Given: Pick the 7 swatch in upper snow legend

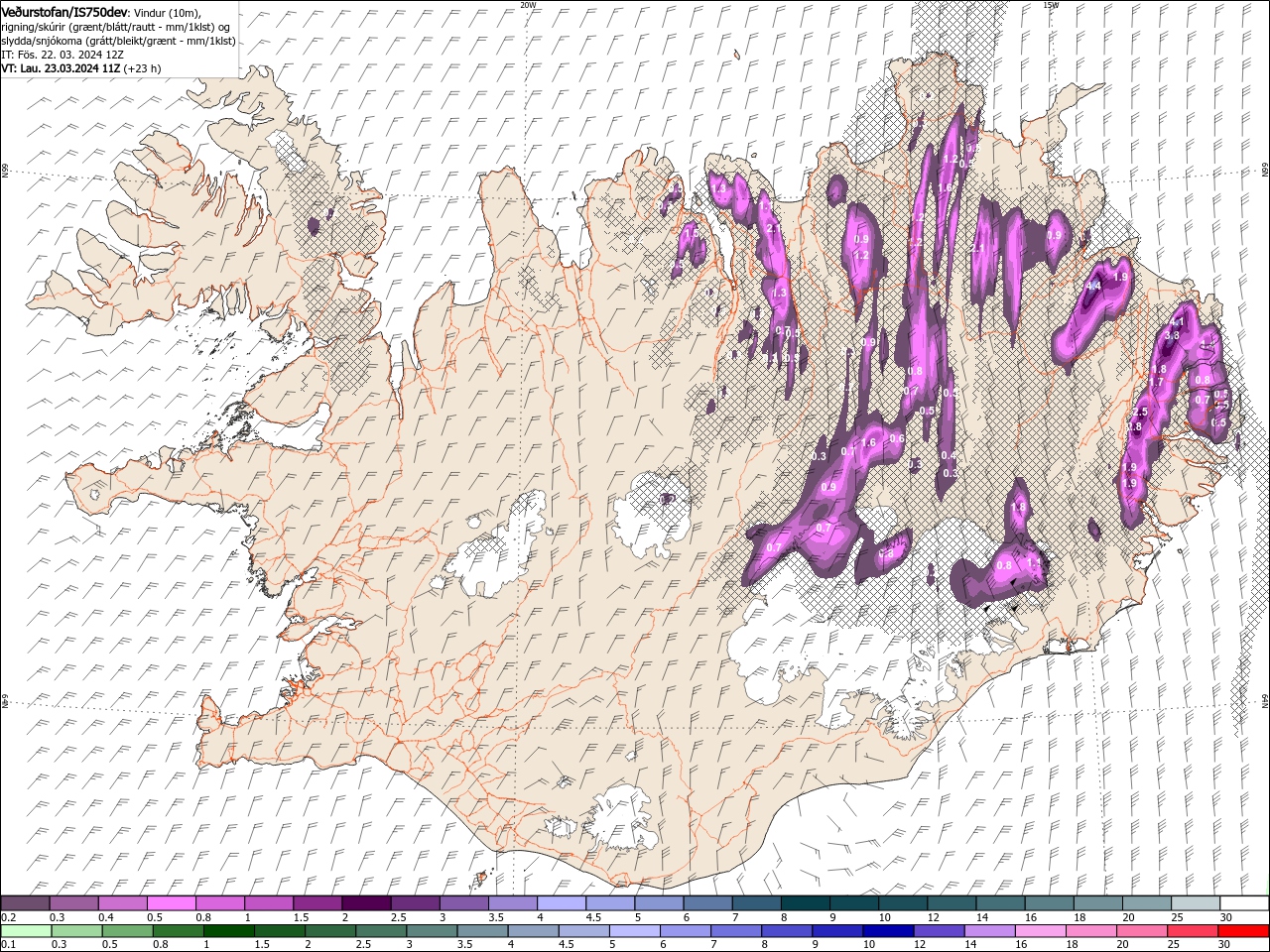Looking at the screenshot, I should click(x=756, y=902).
